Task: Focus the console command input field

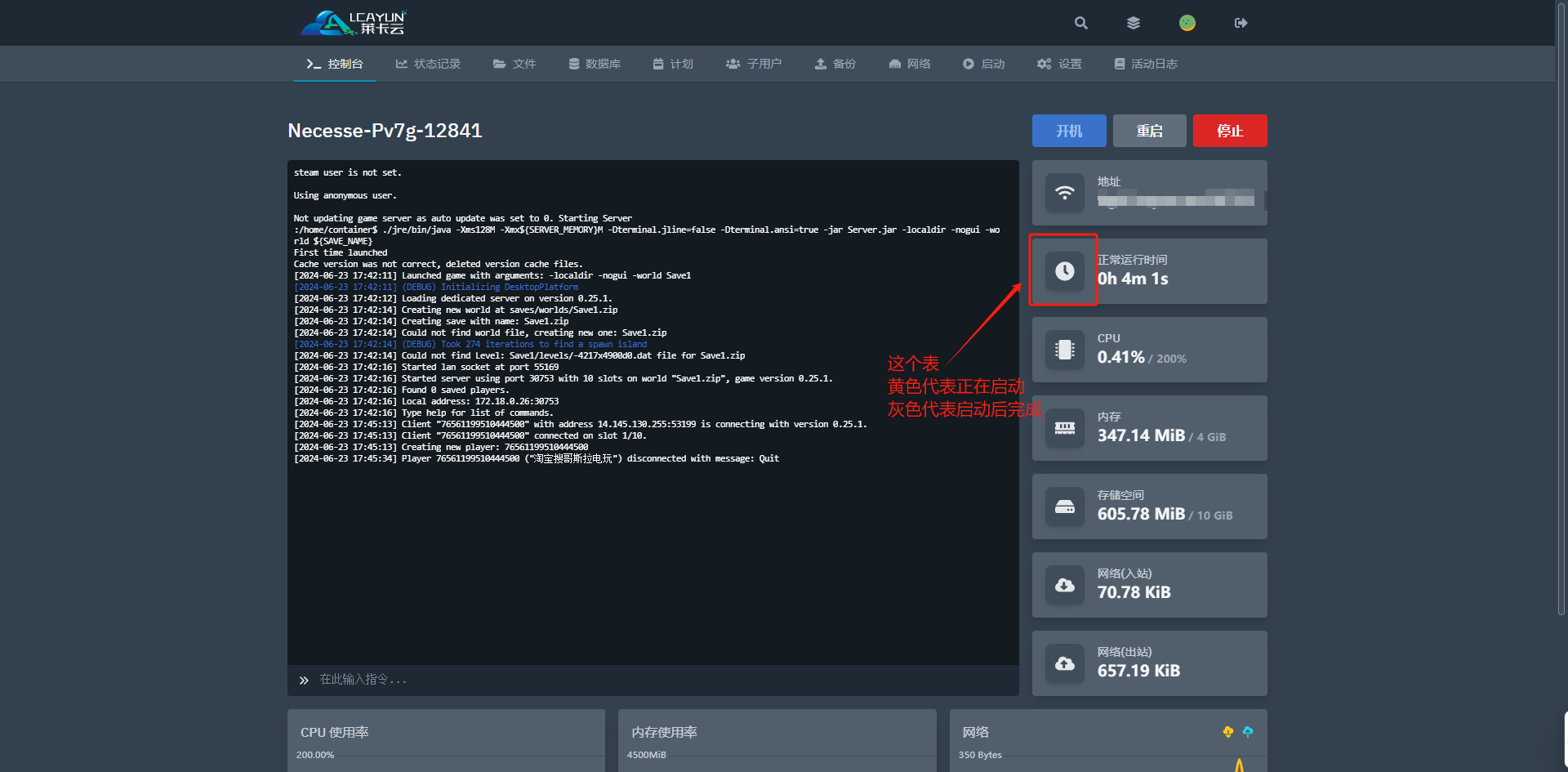Action: [653, 680]
